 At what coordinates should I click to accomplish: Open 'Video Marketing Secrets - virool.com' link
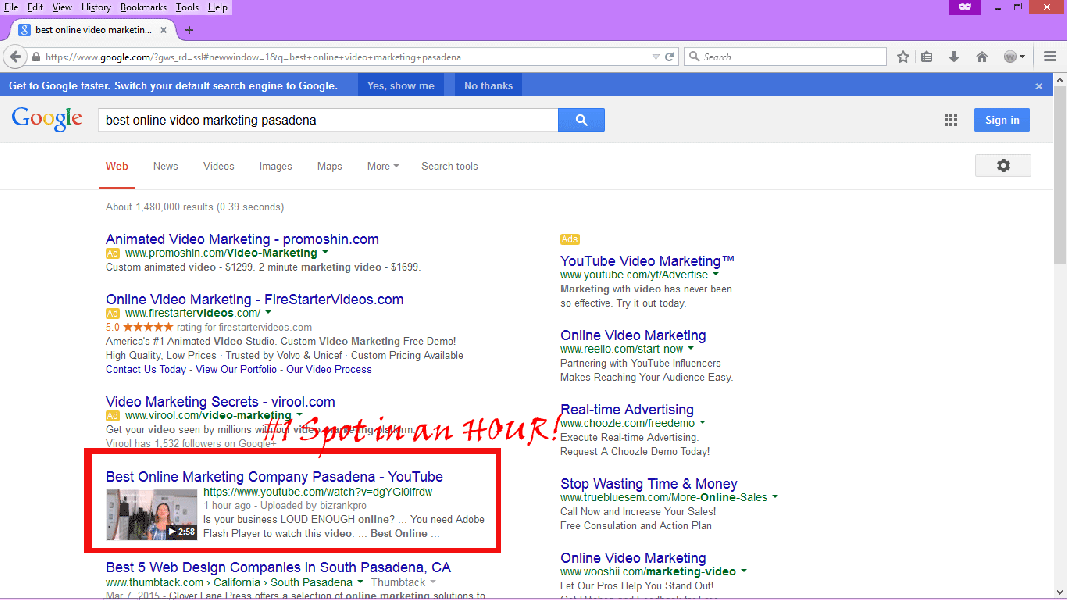click(x=220, y=402)
